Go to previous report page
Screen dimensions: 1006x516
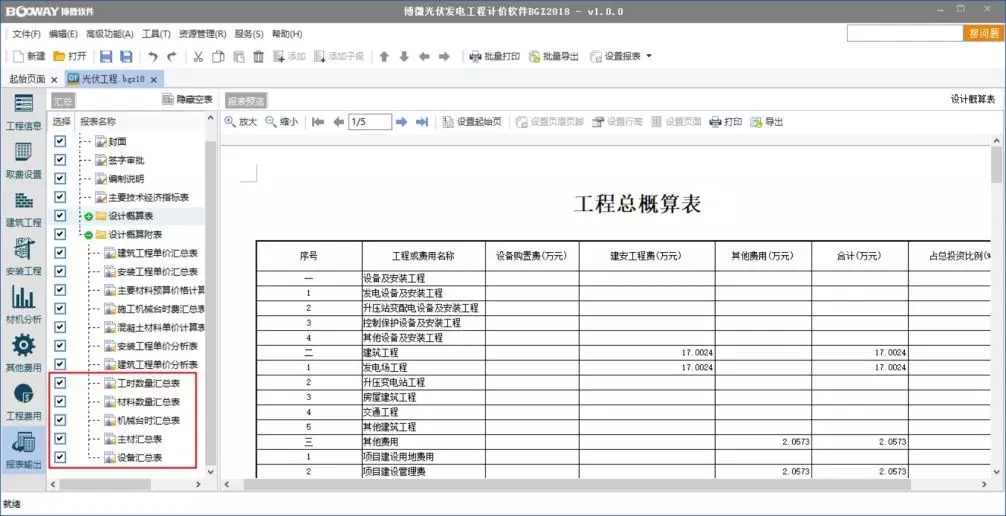click(338, 122)
